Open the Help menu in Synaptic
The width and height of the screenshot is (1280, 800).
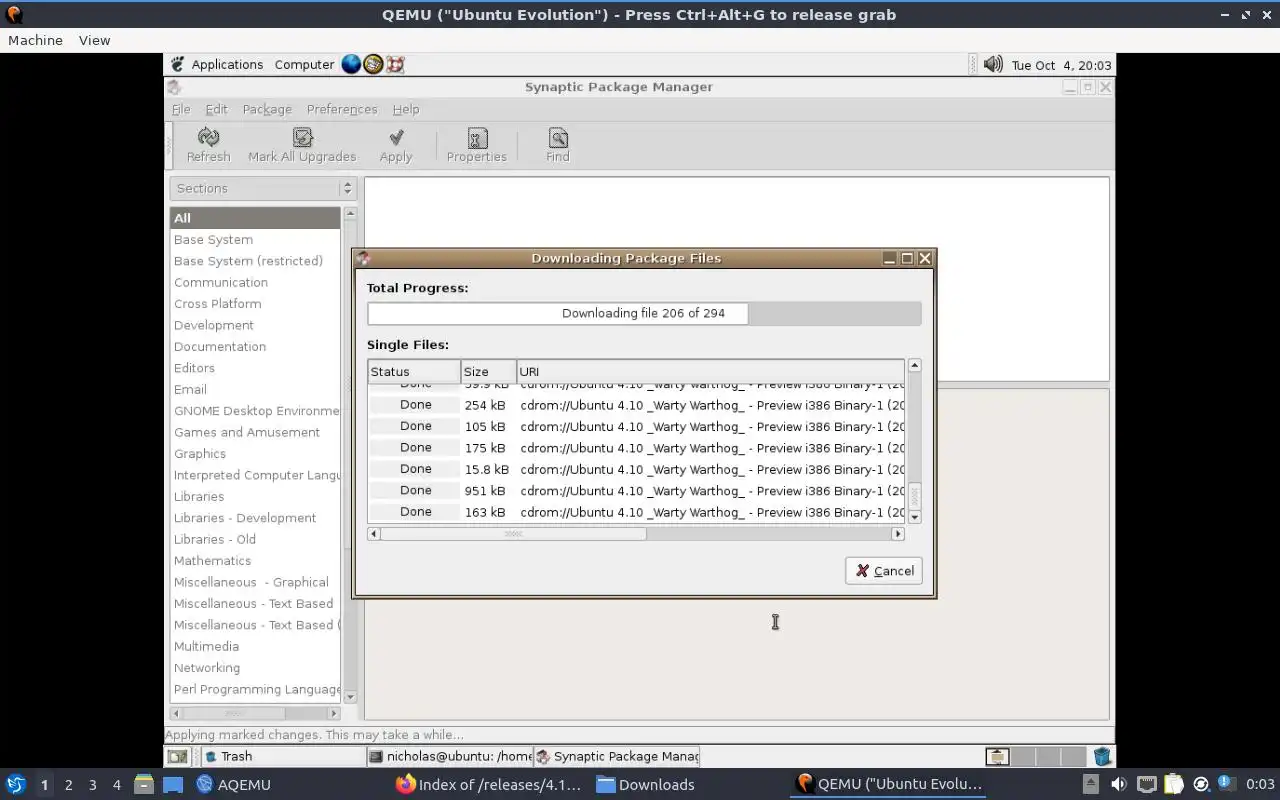(x=405, y=109)
